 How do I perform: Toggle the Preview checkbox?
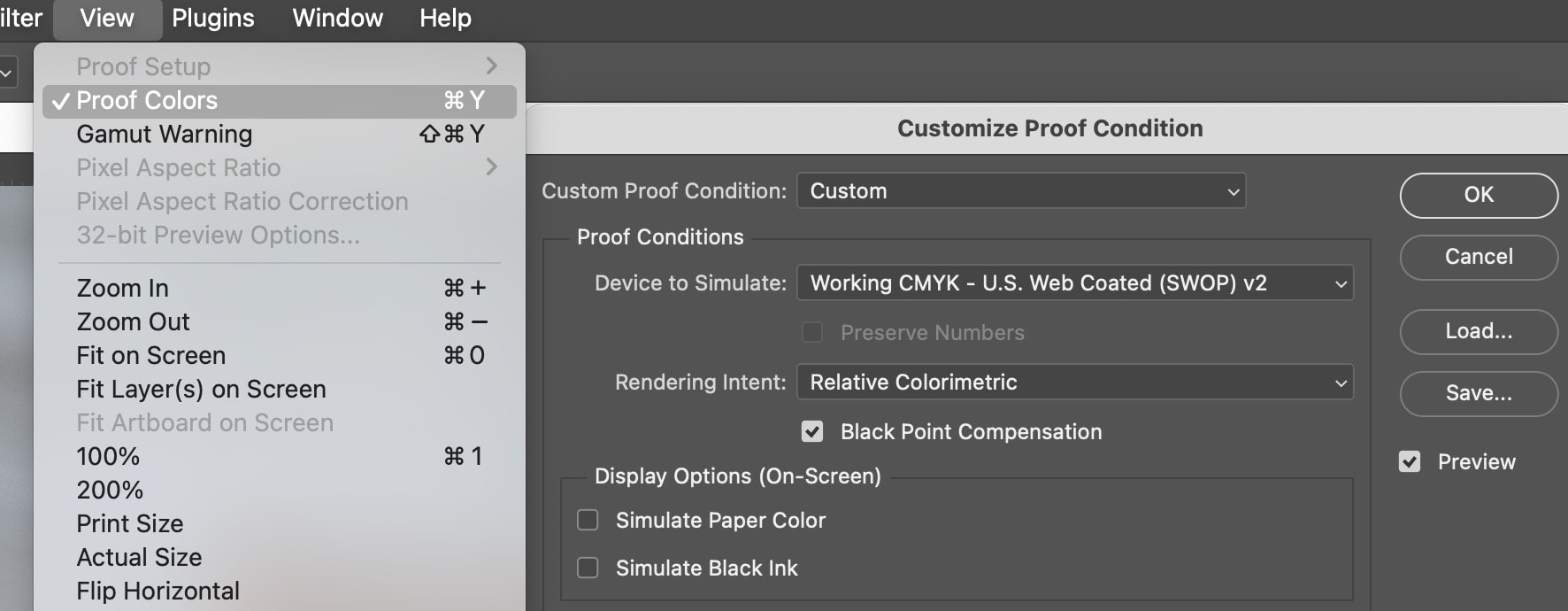1410,461
